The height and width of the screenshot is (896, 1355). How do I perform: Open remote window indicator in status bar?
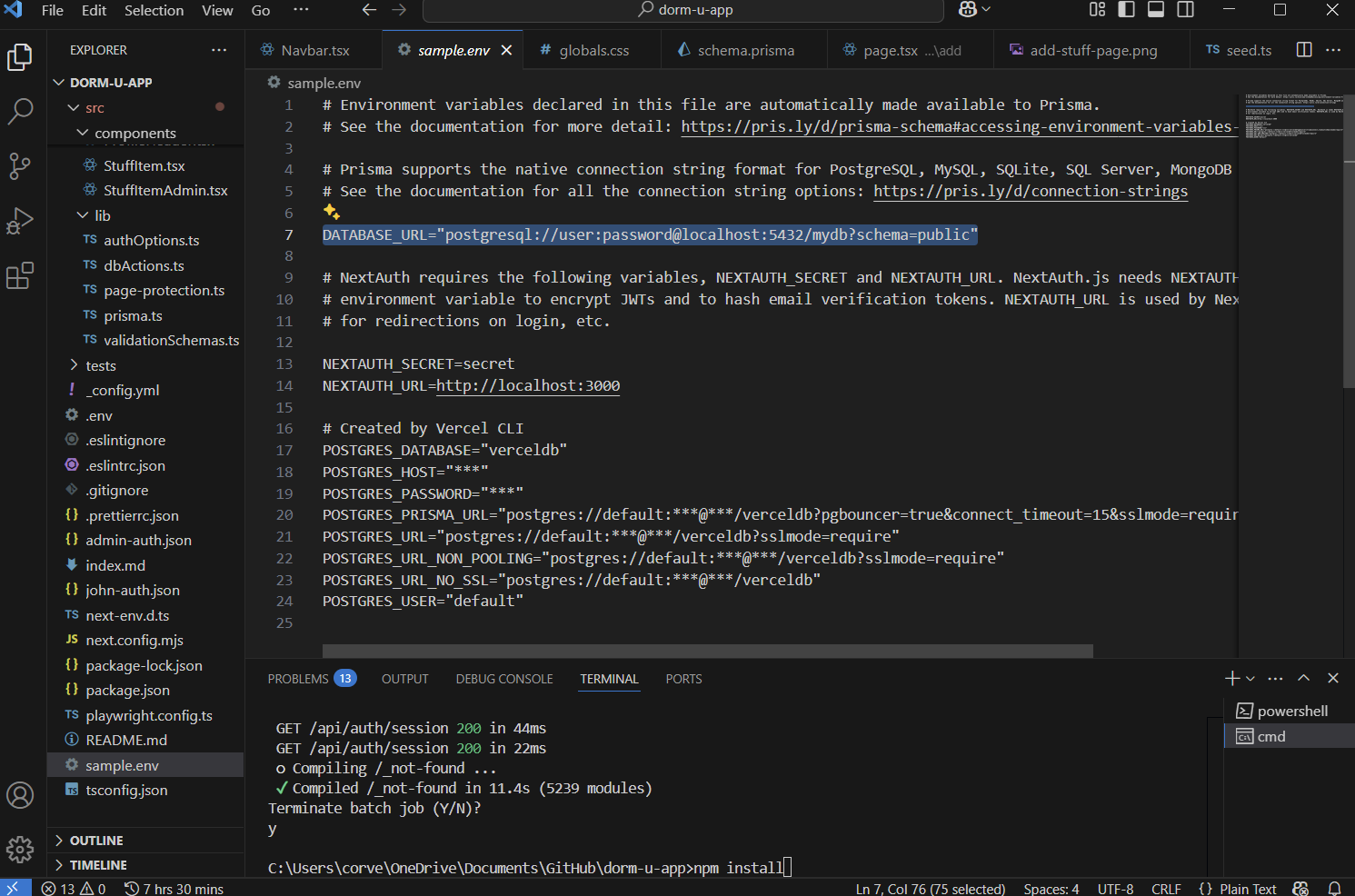tap(15, 888)
